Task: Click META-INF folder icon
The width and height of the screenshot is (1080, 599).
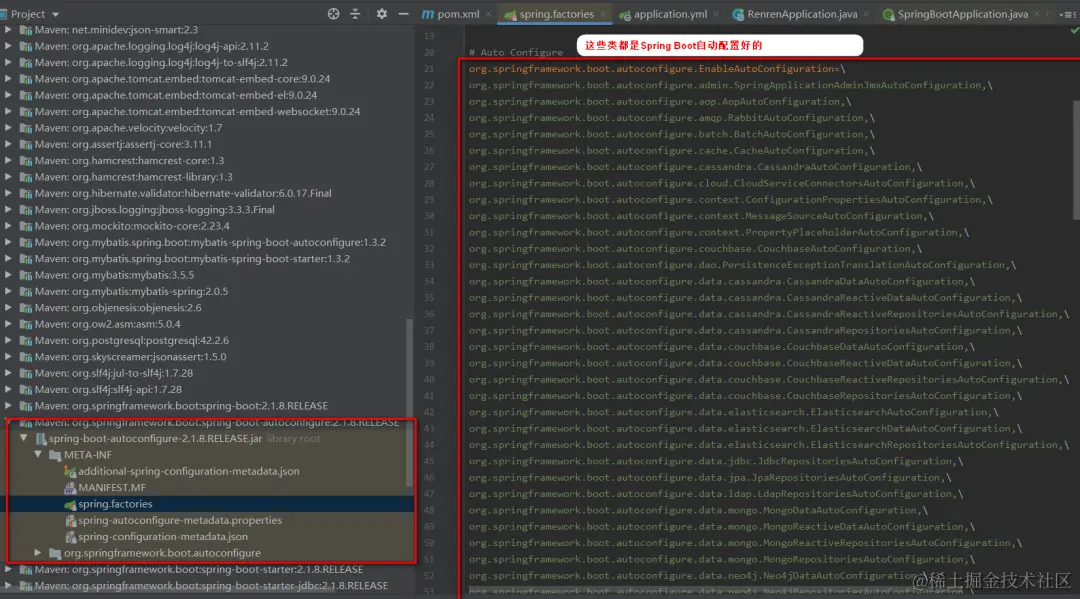Action: (x=55, y=455)
